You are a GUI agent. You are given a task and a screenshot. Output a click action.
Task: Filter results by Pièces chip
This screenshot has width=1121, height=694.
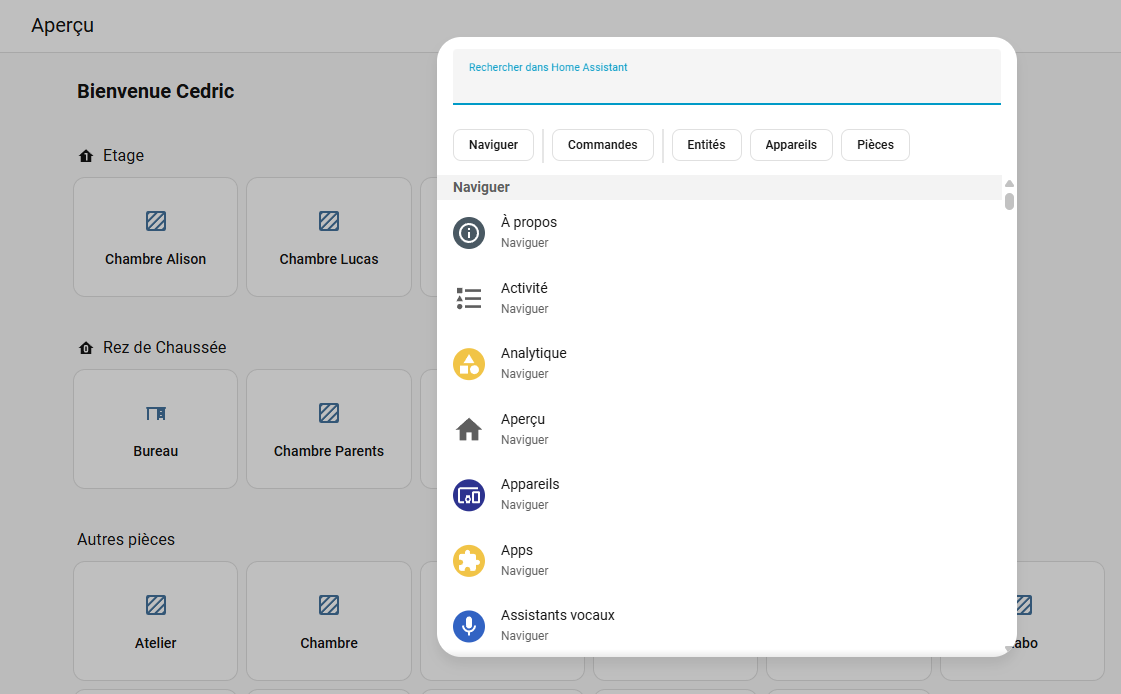pos(875,145)
